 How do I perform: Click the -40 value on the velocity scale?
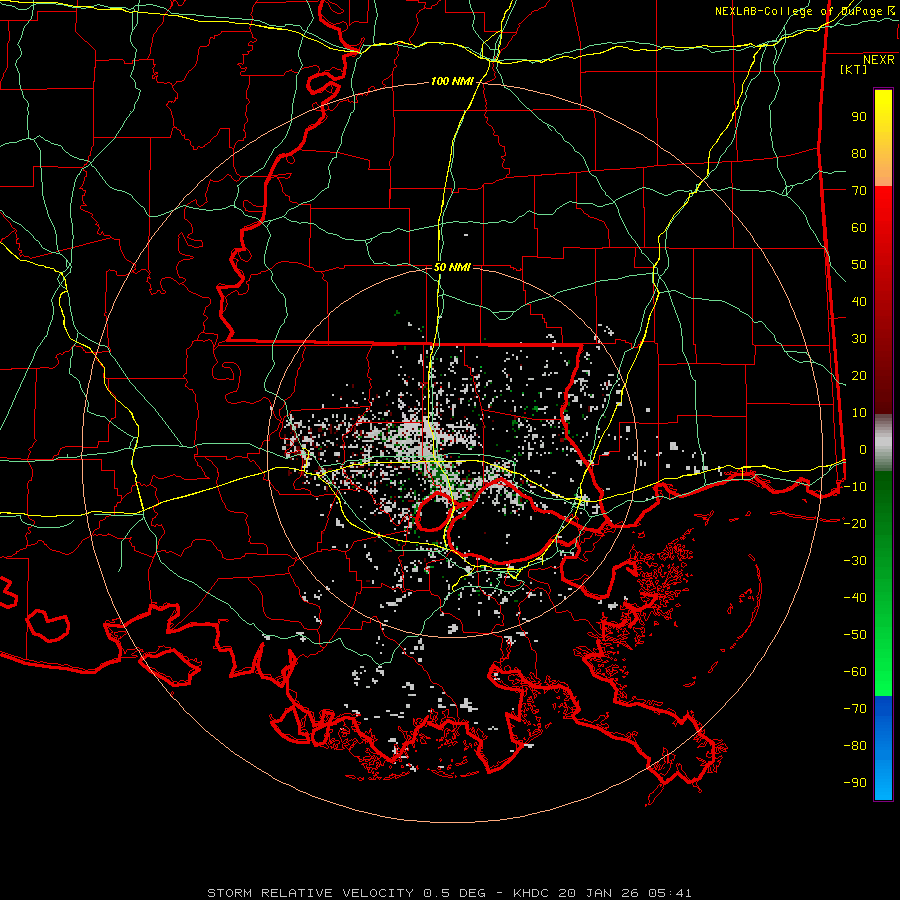tap(855, 598)
